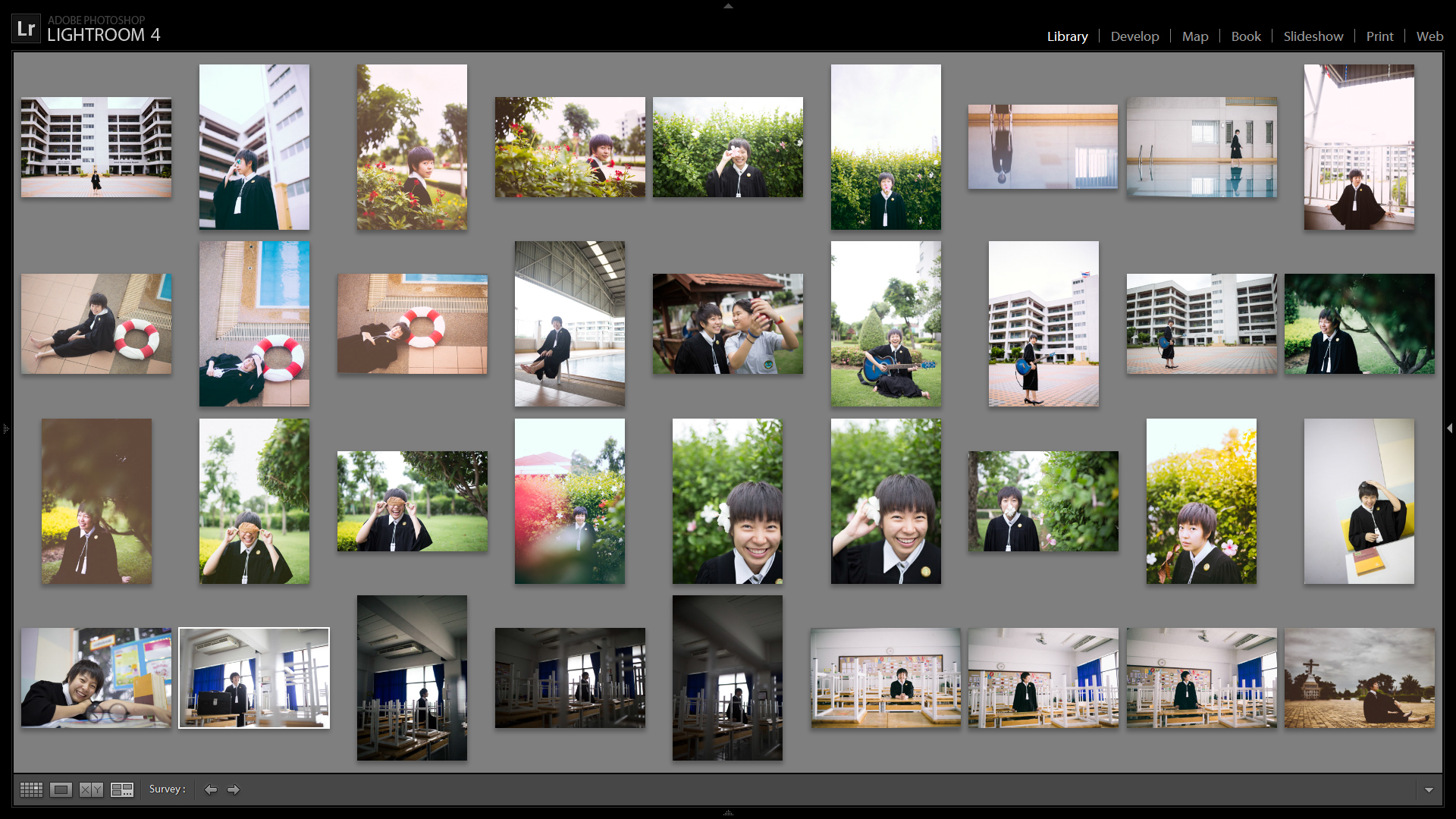This screenshot has width=1456, height=819.
Task: Go to the Slideshow module
Action: point(1313,36)
